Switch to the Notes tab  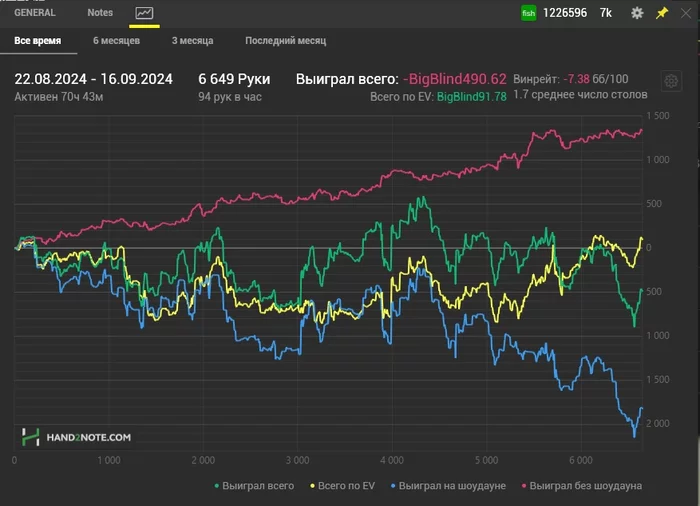coord(100,13)
